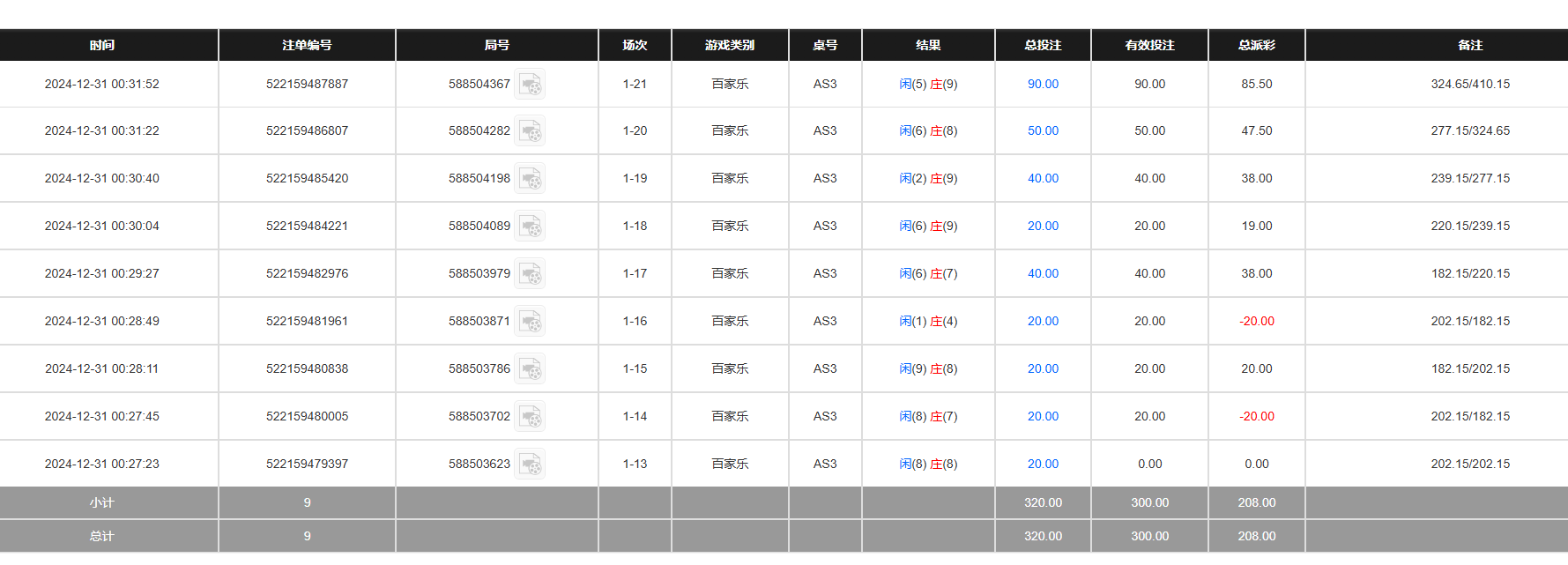This screenshot has width=1568, height=565.
Task: Select the 有效投注 column header
Action: click(x=1149, y=45)
